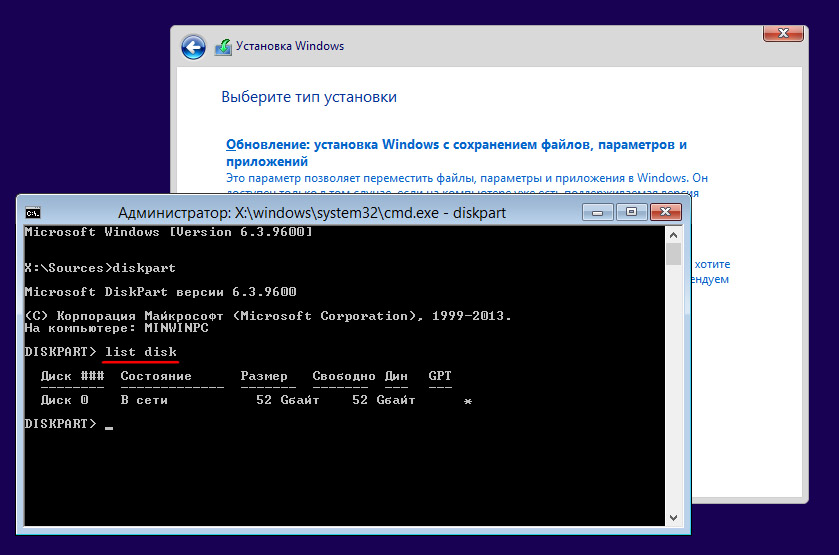Close the Windows Setup window
839x555 pixels.
783,33
